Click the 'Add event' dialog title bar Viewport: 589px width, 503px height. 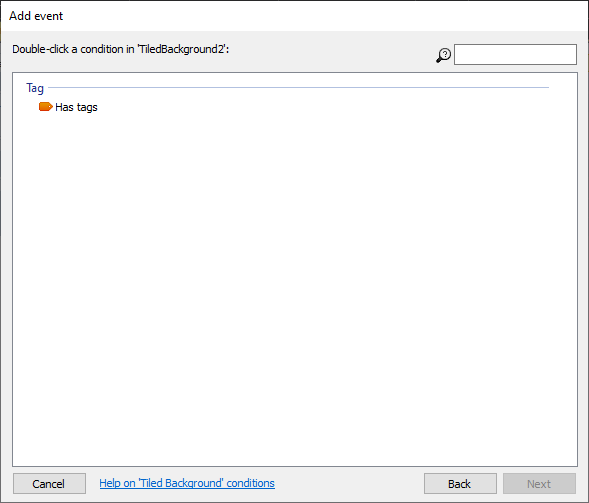click(294, 16)
